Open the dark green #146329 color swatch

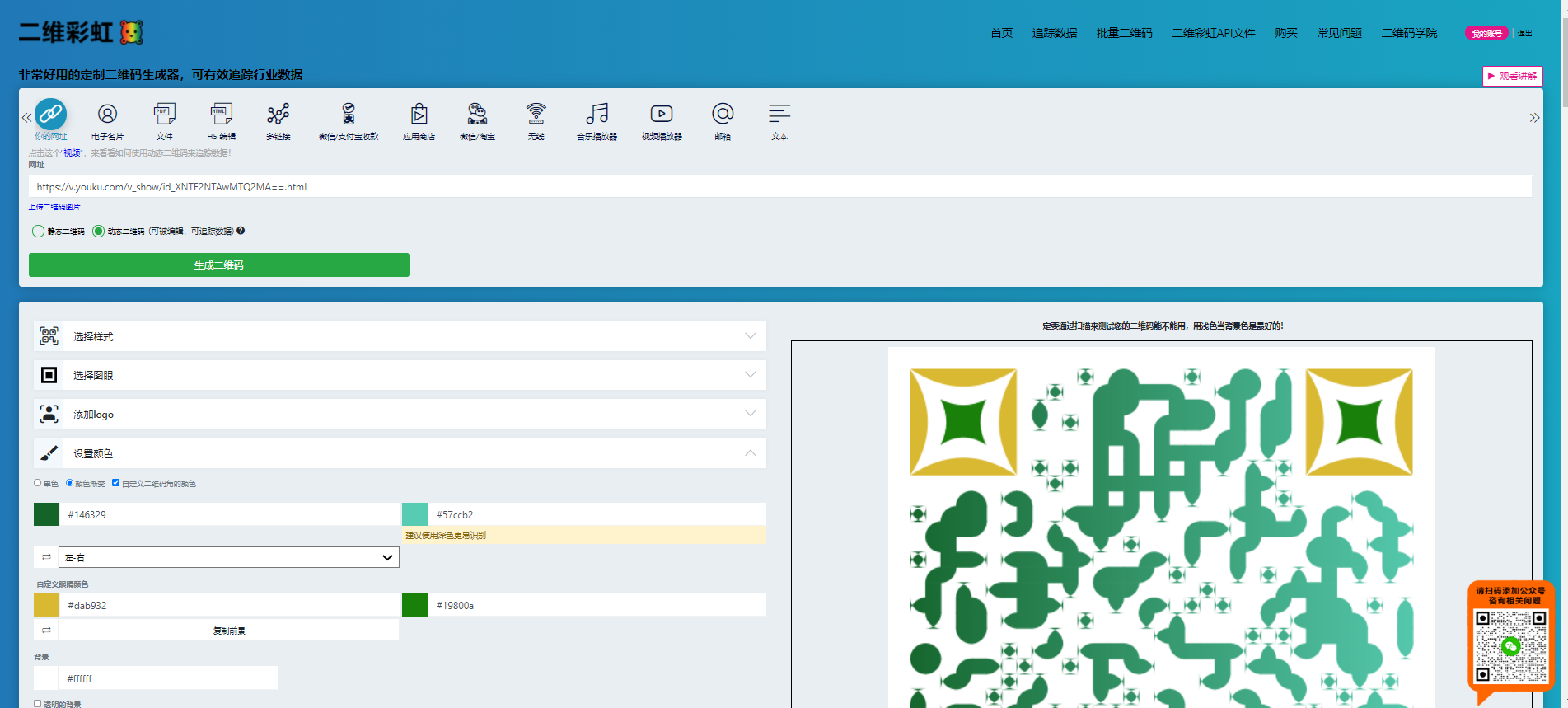click(46, 514)
